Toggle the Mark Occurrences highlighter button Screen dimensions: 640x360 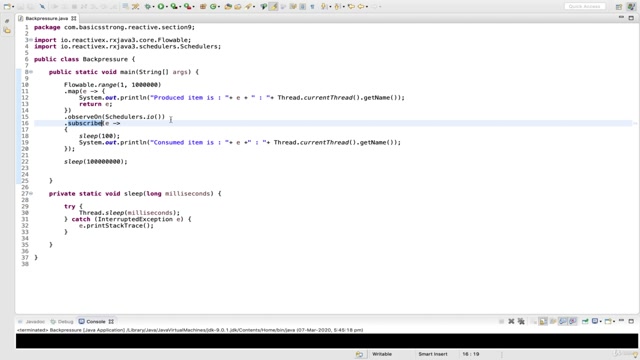click(x=273, y=7)
